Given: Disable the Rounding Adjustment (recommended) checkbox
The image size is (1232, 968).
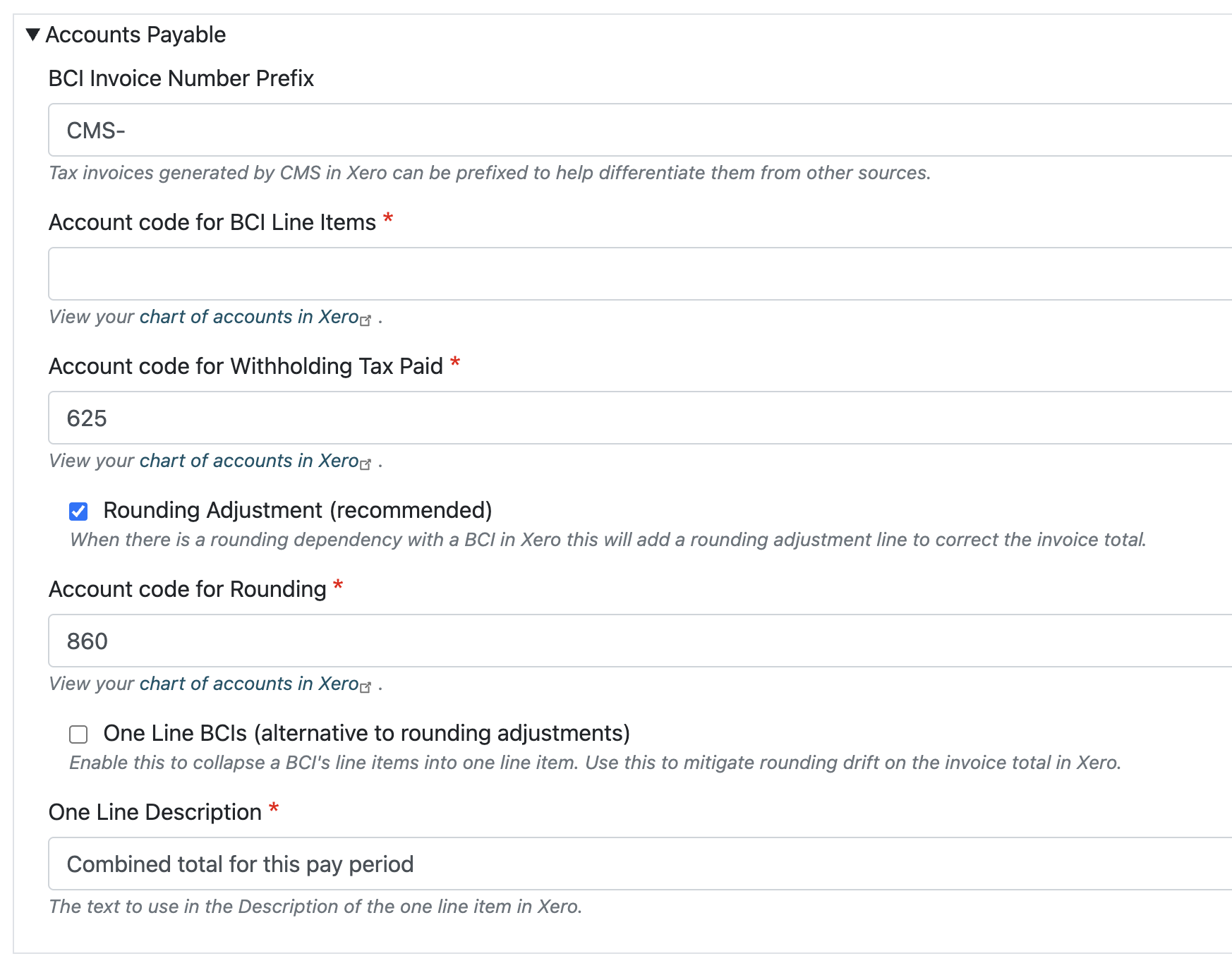Looking at the screenshot, I should tap(78, 509).
